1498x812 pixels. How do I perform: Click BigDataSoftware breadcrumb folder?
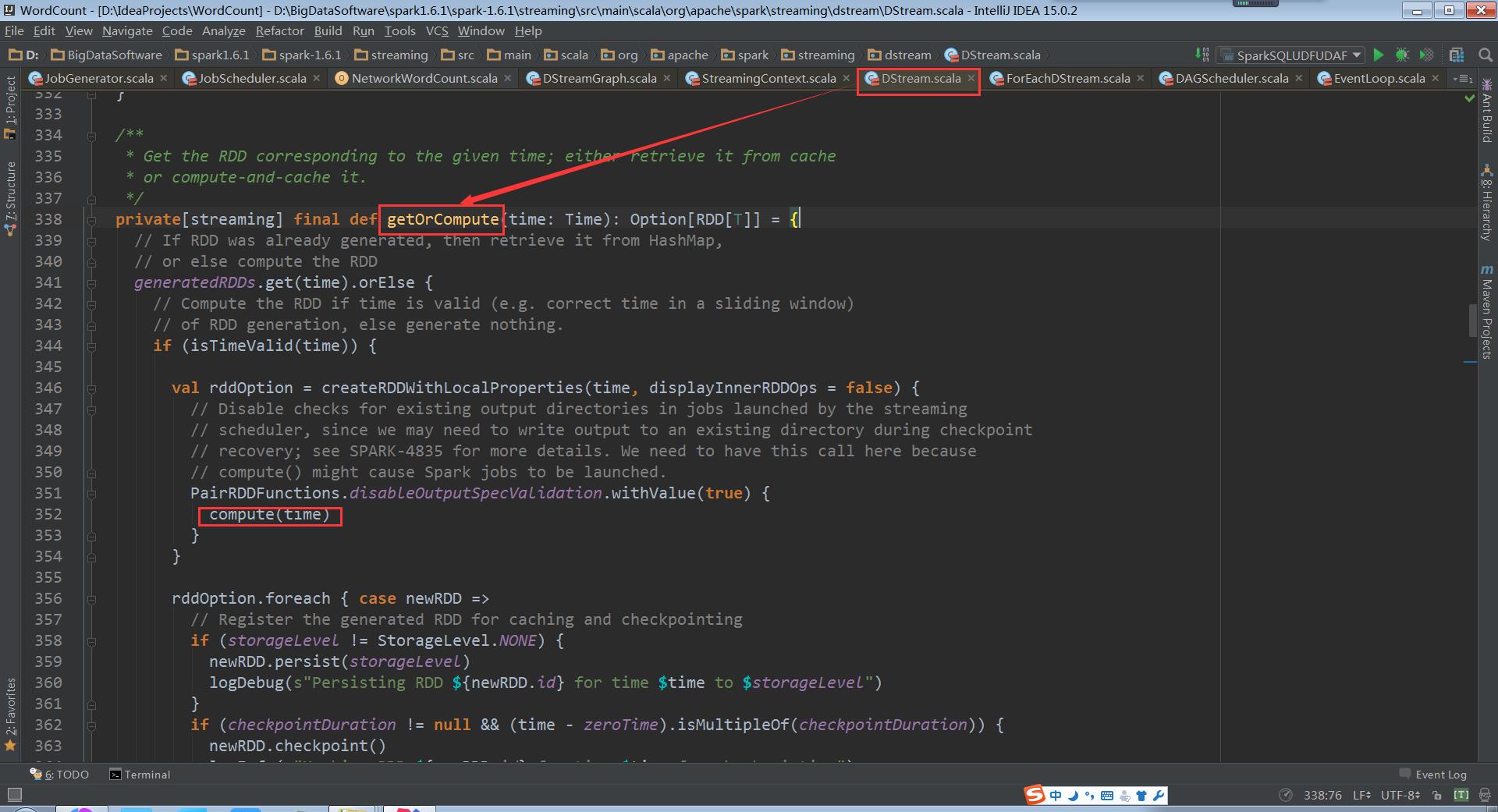[107, 55]
